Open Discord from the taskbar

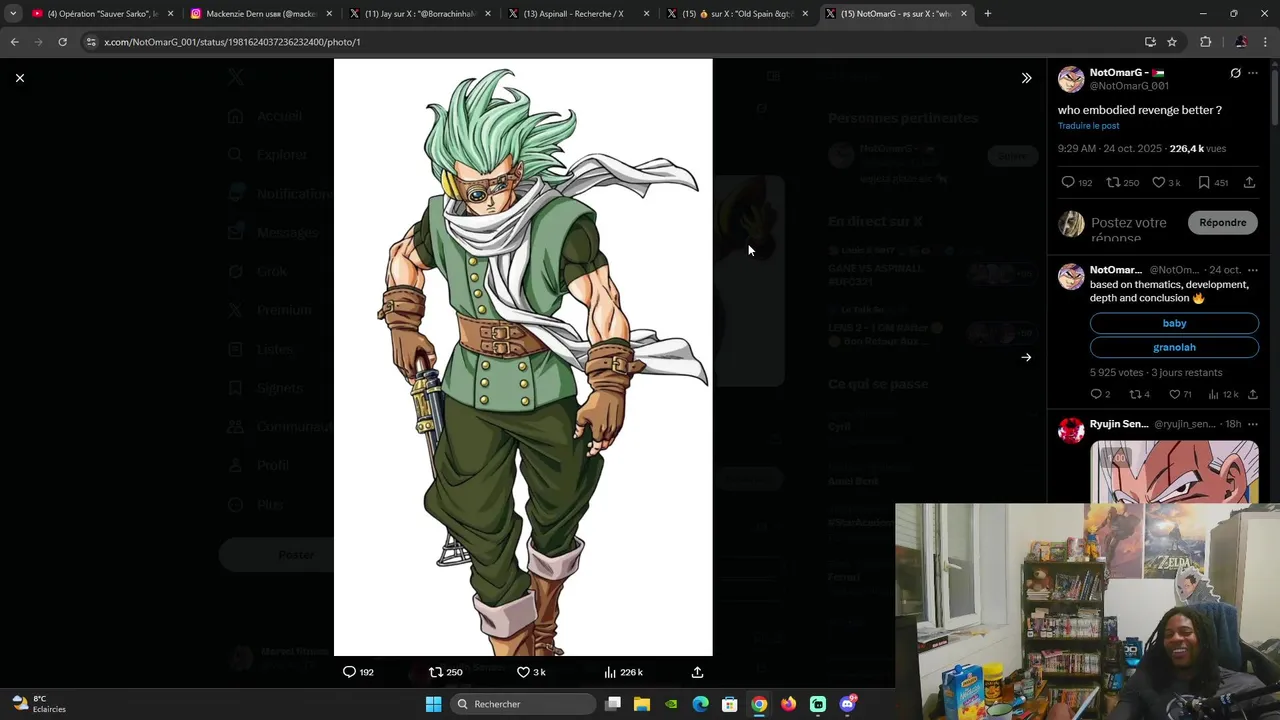[848, 704]
